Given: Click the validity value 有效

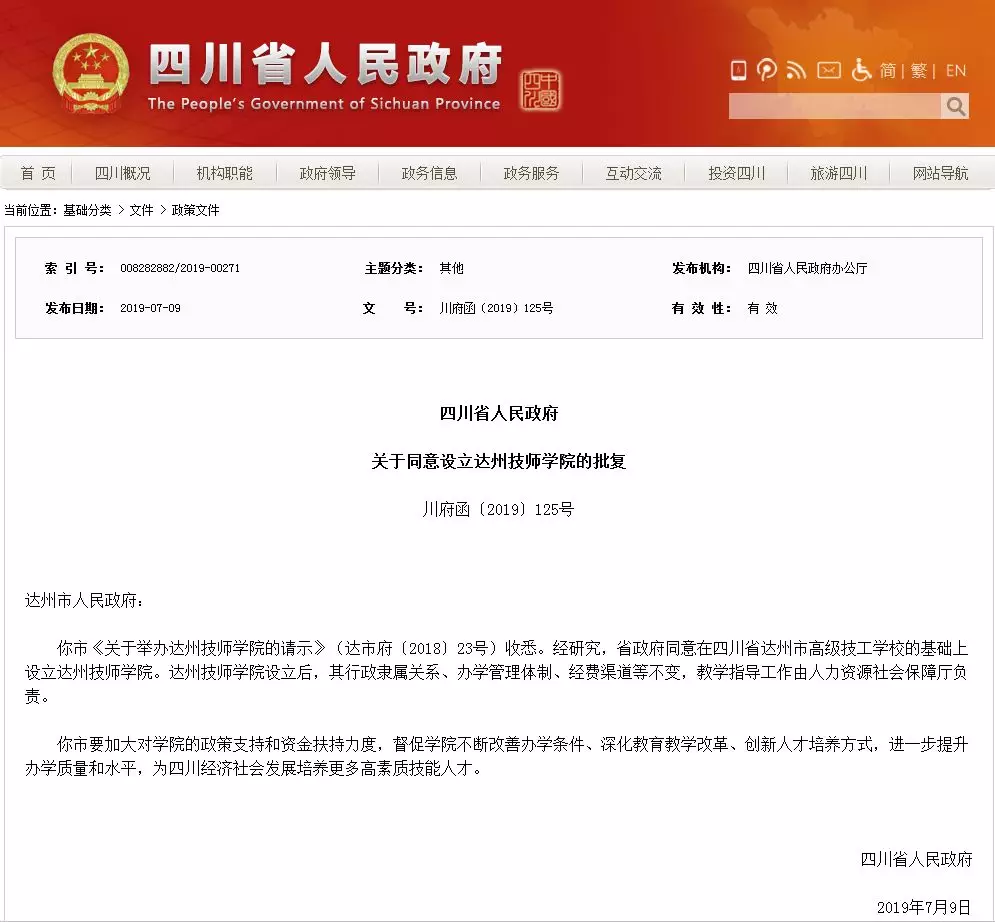Looking at the screenshot, I should tap(762, 308).
